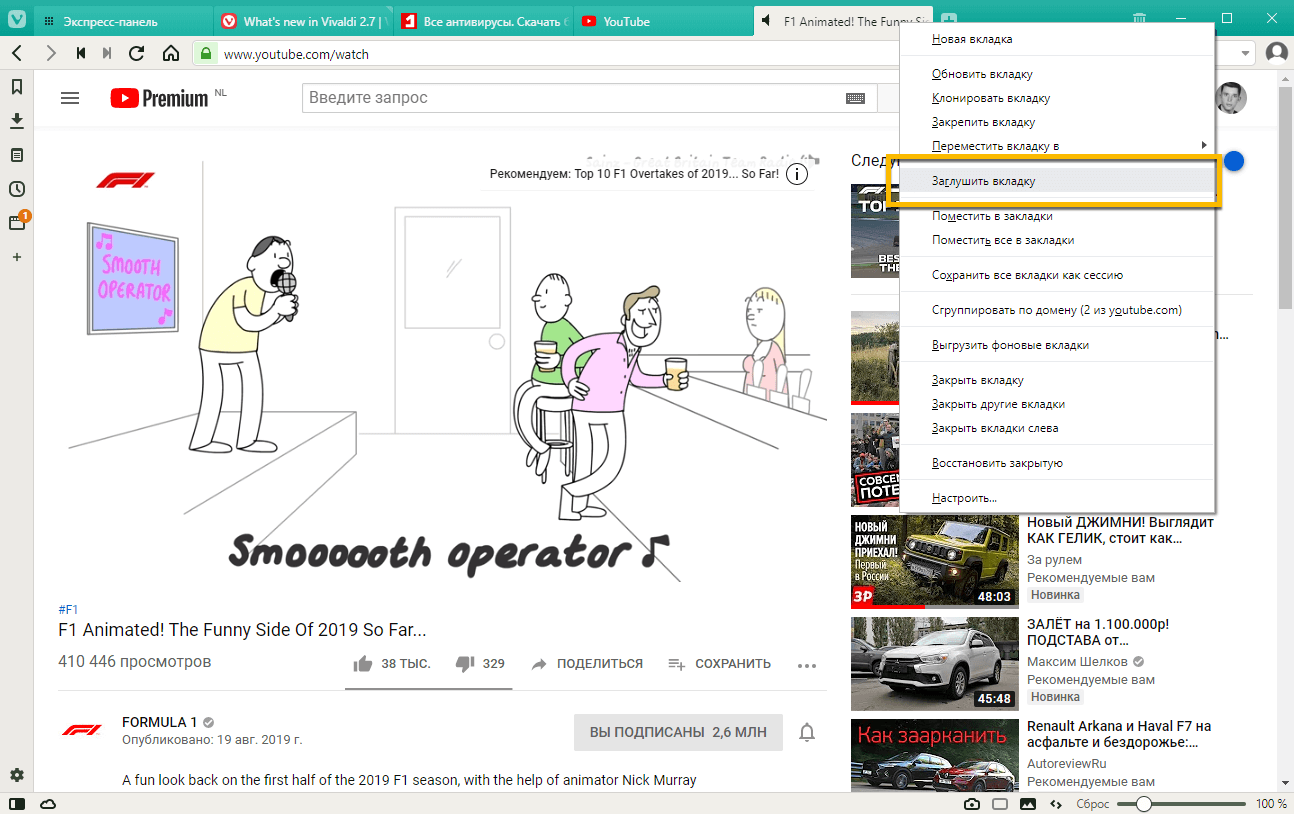This screenshot has height=814, width=1294.
Task: Choose 'Закрыть другие вкладки' menu entry
Action: (1058, 404)
